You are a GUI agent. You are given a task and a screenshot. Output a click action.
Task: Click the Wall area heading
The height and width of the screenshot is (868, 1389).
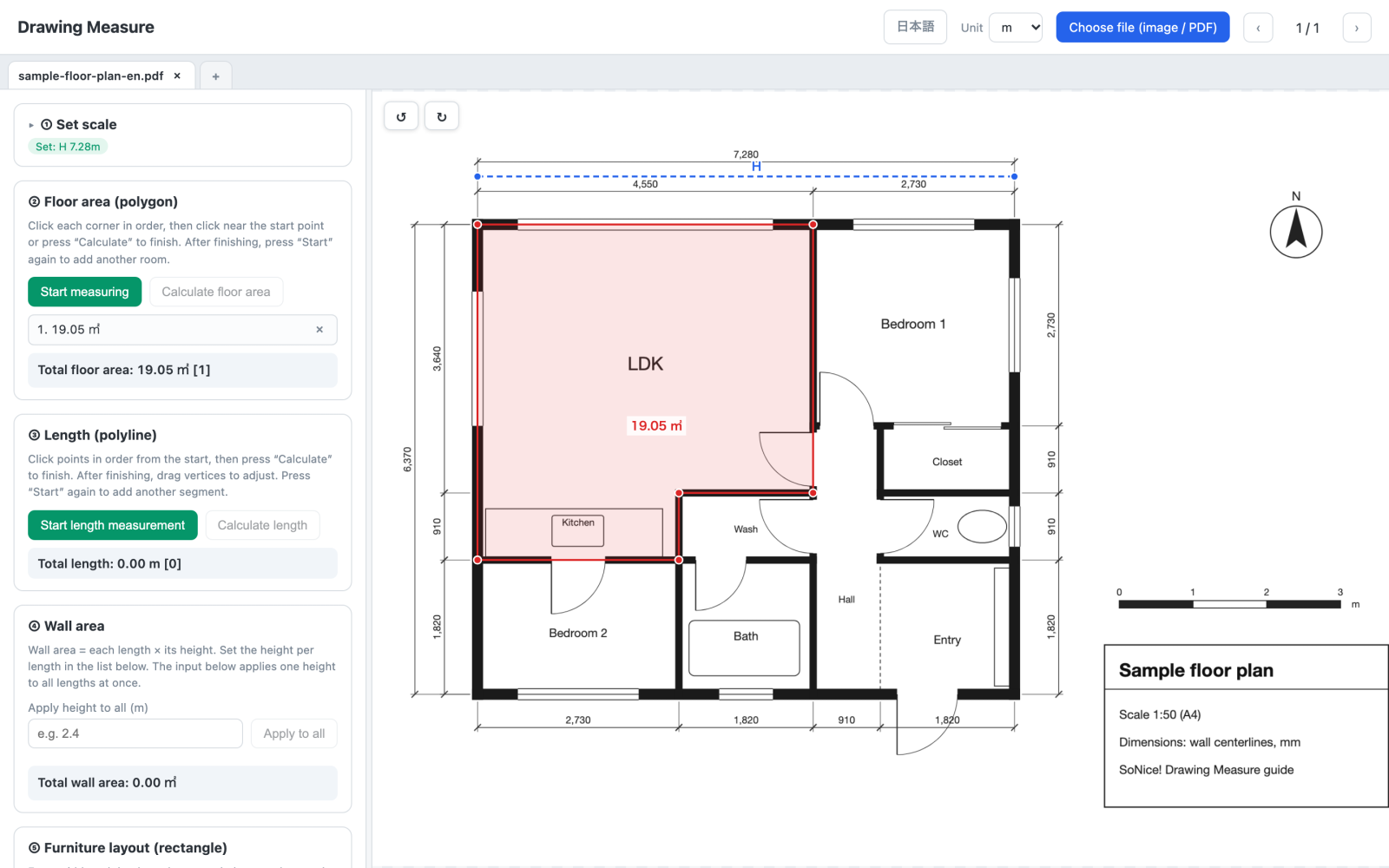pyautogui.click(x=66, y=626)
